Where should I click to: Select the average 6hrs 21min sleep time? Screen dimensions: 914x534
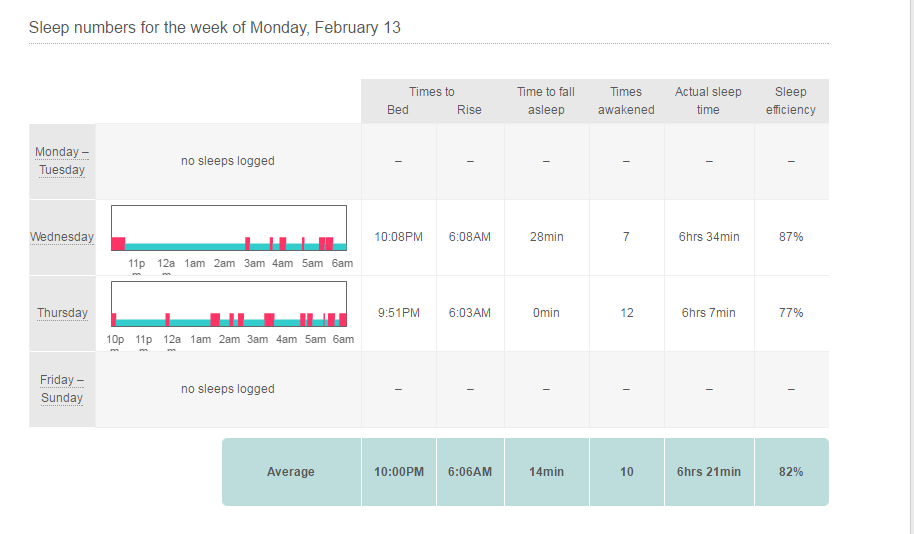click(708, 472)
